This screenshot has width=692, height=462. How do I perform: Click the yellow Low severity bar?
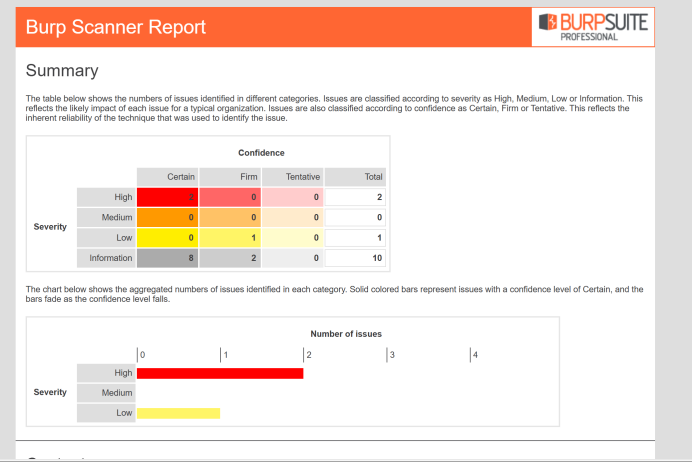(178, 413)
